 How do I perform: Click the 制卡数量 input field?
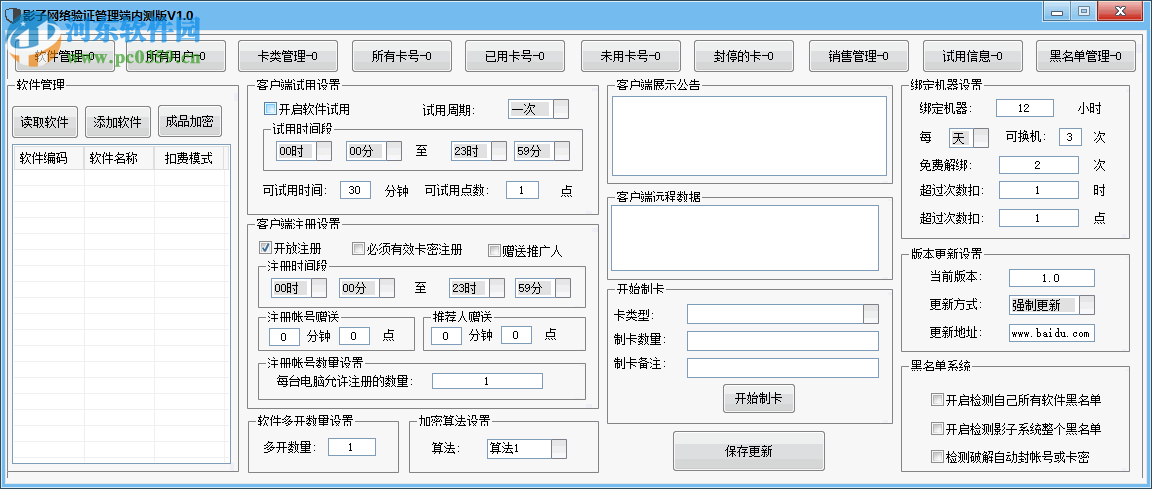pyautogui.click(x=782, y=341)
